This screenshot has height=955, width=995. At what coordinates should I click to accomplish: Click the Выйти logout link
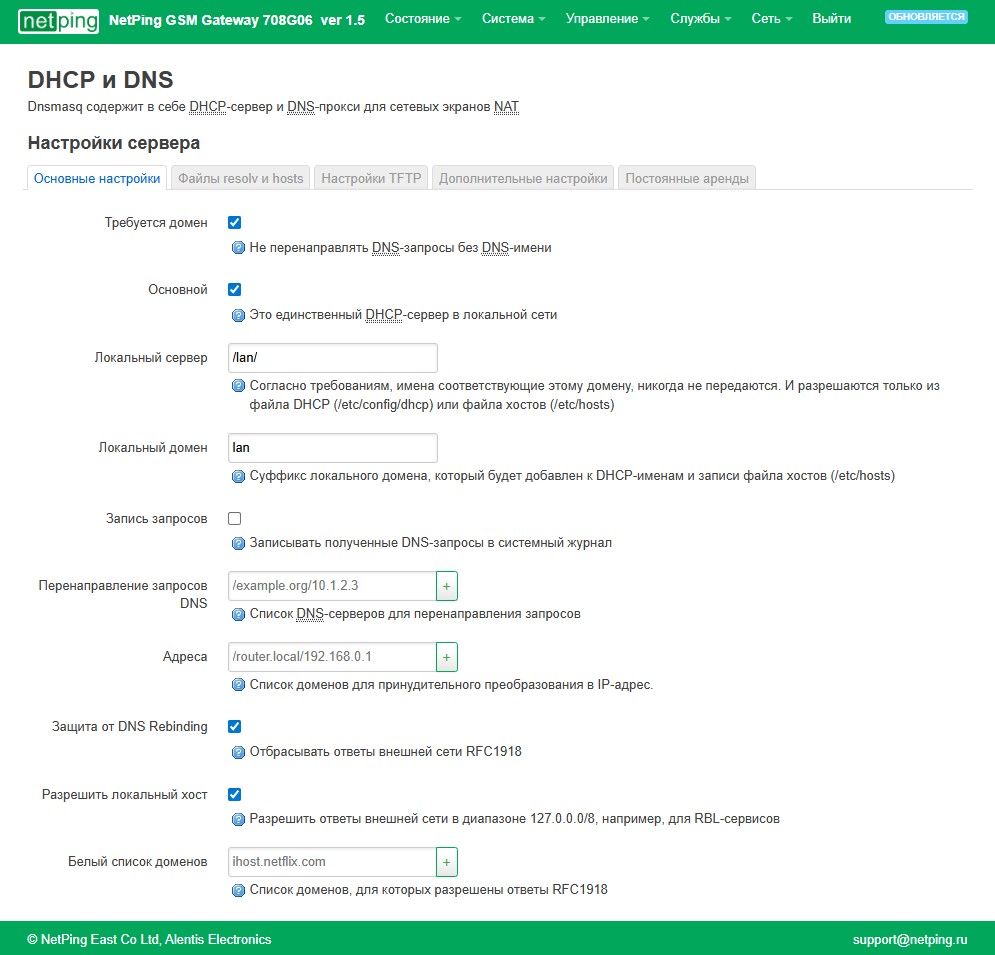[x=832, y=19]
